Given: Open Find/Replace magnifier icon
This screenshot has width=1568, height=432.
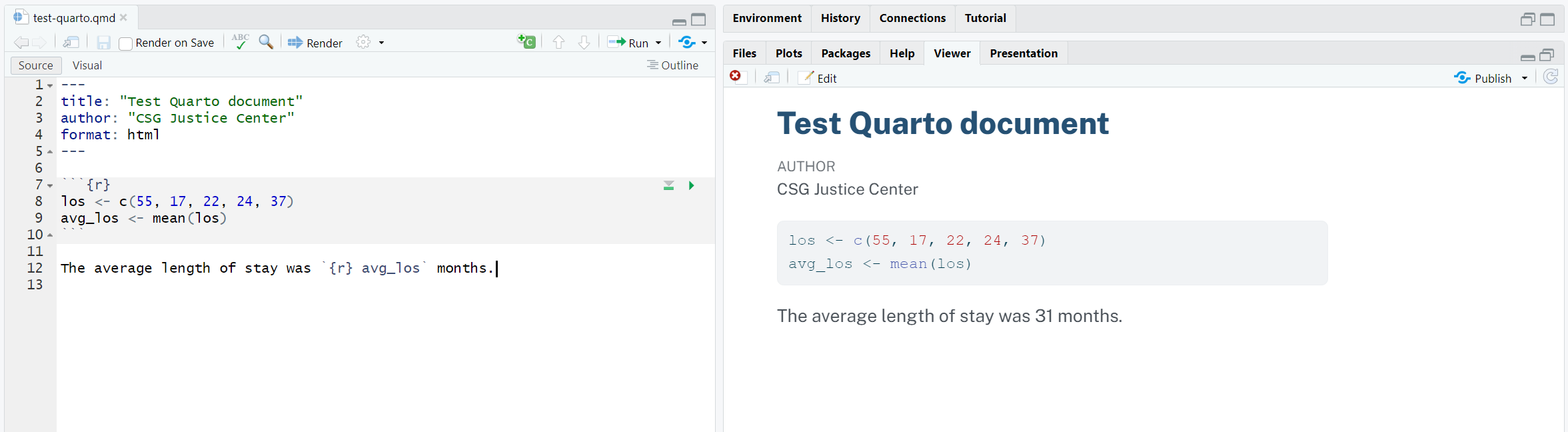Looking at the screenshot, I should tap(266, 42).
